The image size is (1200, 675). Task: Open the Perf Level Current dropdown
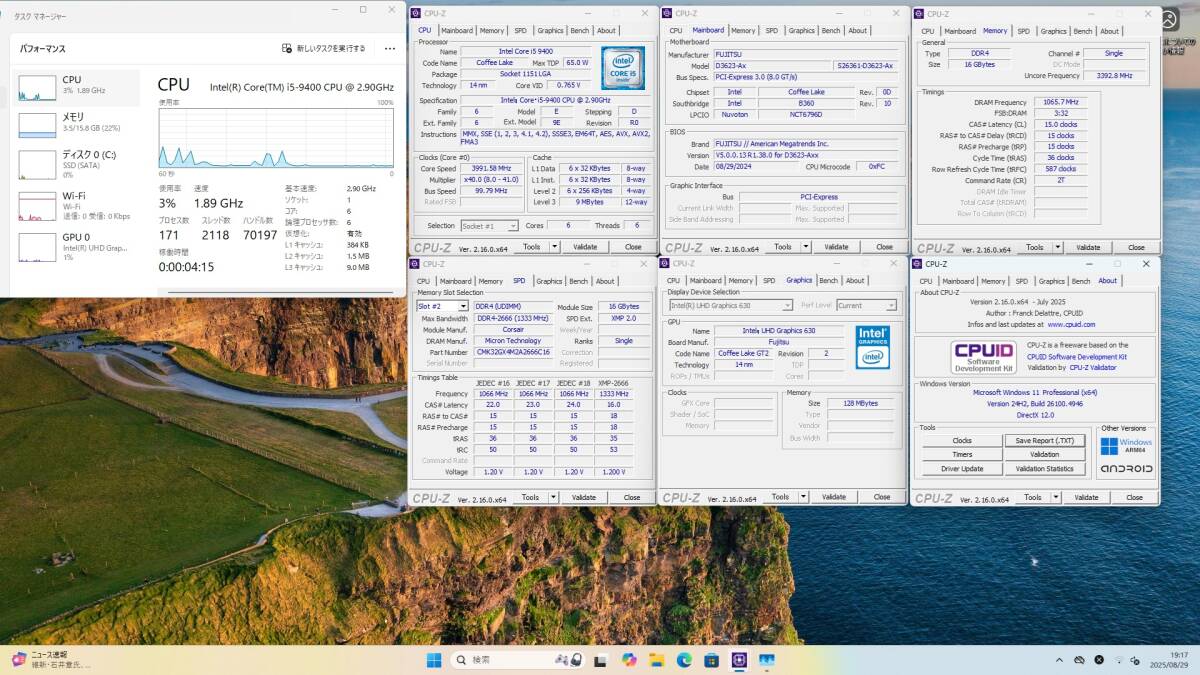[x=866, y=305]
